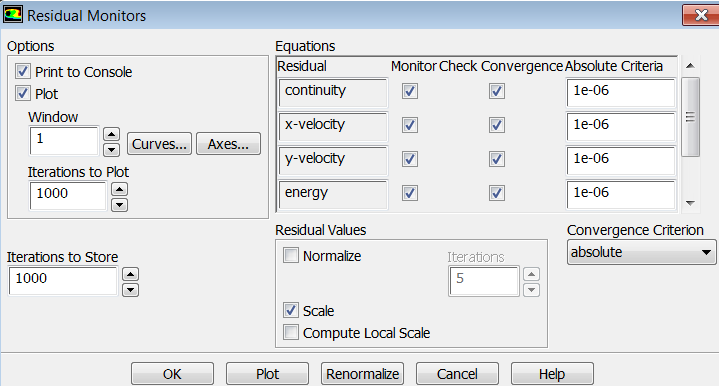This screenshot has height=386, width=719.
Task: Decrease Residual Values Iterations stepper
Action: (531, 290)
